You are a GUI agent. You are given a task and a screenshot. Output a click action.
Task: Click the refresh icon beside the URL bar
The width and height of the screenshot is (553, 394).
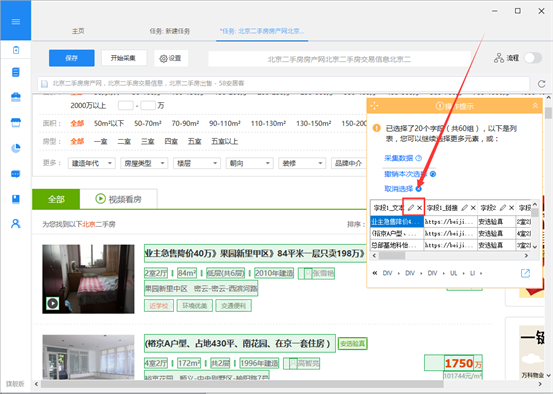point(541,84)
